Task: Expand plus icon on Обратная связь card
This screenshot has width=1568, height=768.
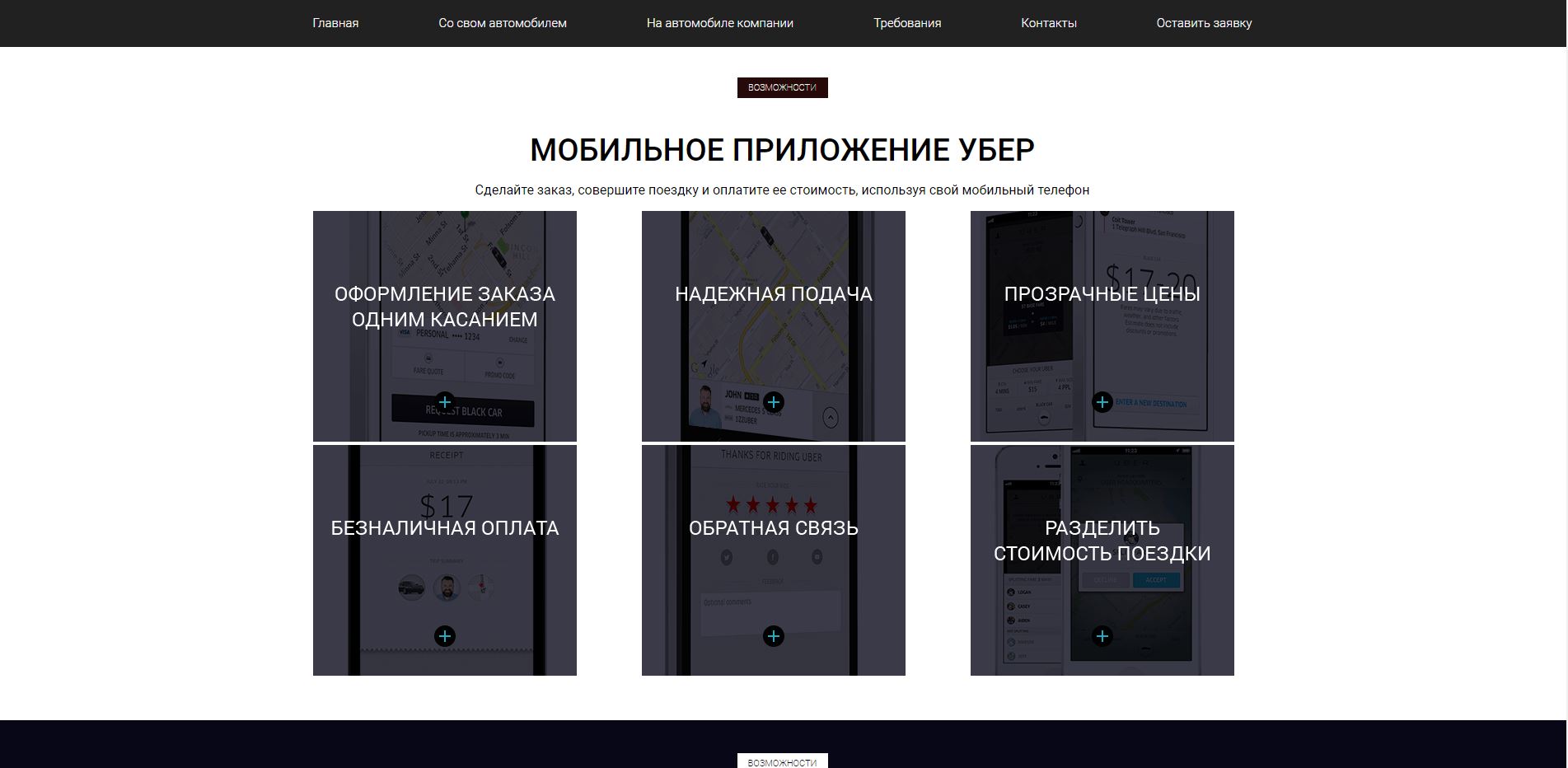Action: tap(774, 636)
